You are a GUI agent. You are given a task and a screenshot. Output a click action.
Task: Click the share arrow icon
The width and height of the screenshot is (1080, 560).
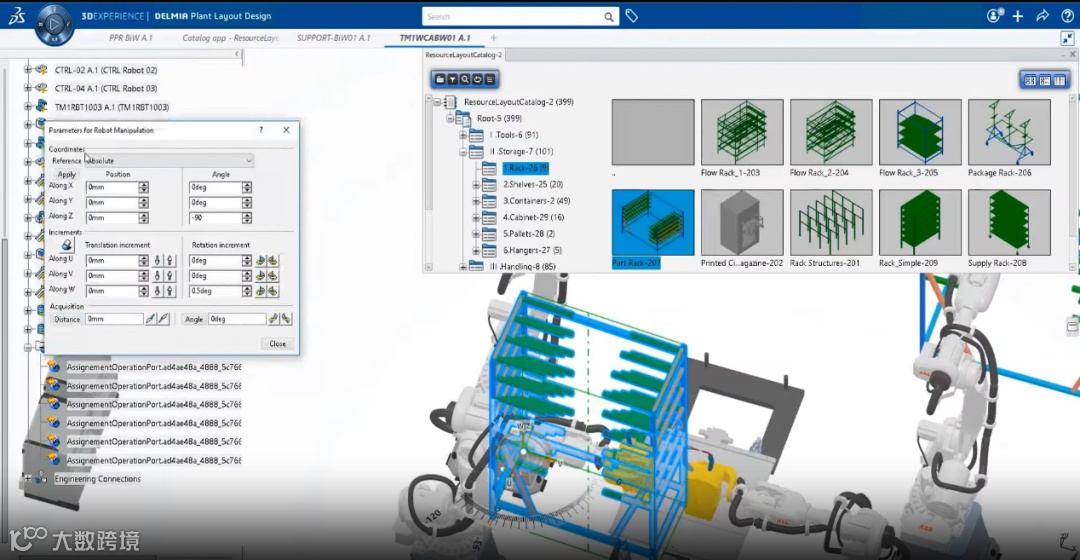[1043, 16]
